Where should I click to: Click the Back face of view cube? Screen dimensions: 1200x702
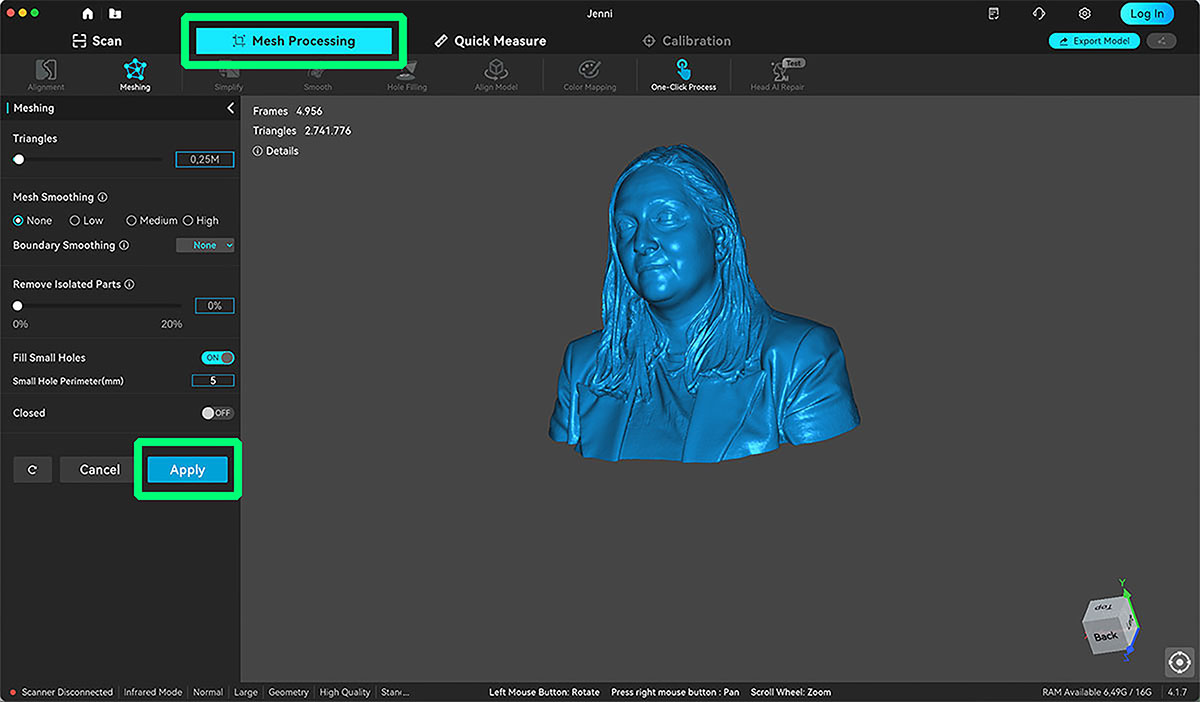click(x=1105, y=636)
